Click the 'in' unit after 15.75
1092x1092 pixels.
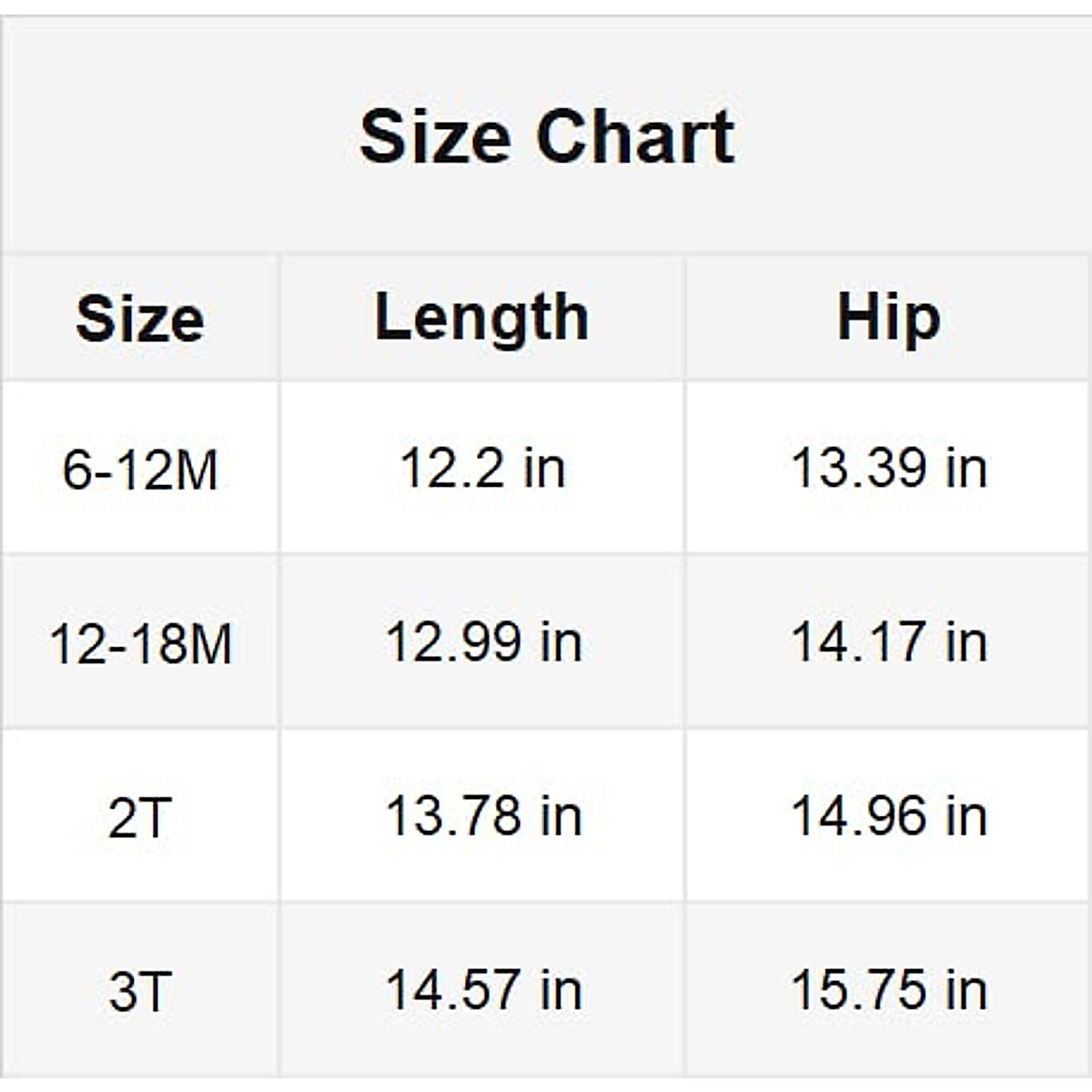[966, 989]
